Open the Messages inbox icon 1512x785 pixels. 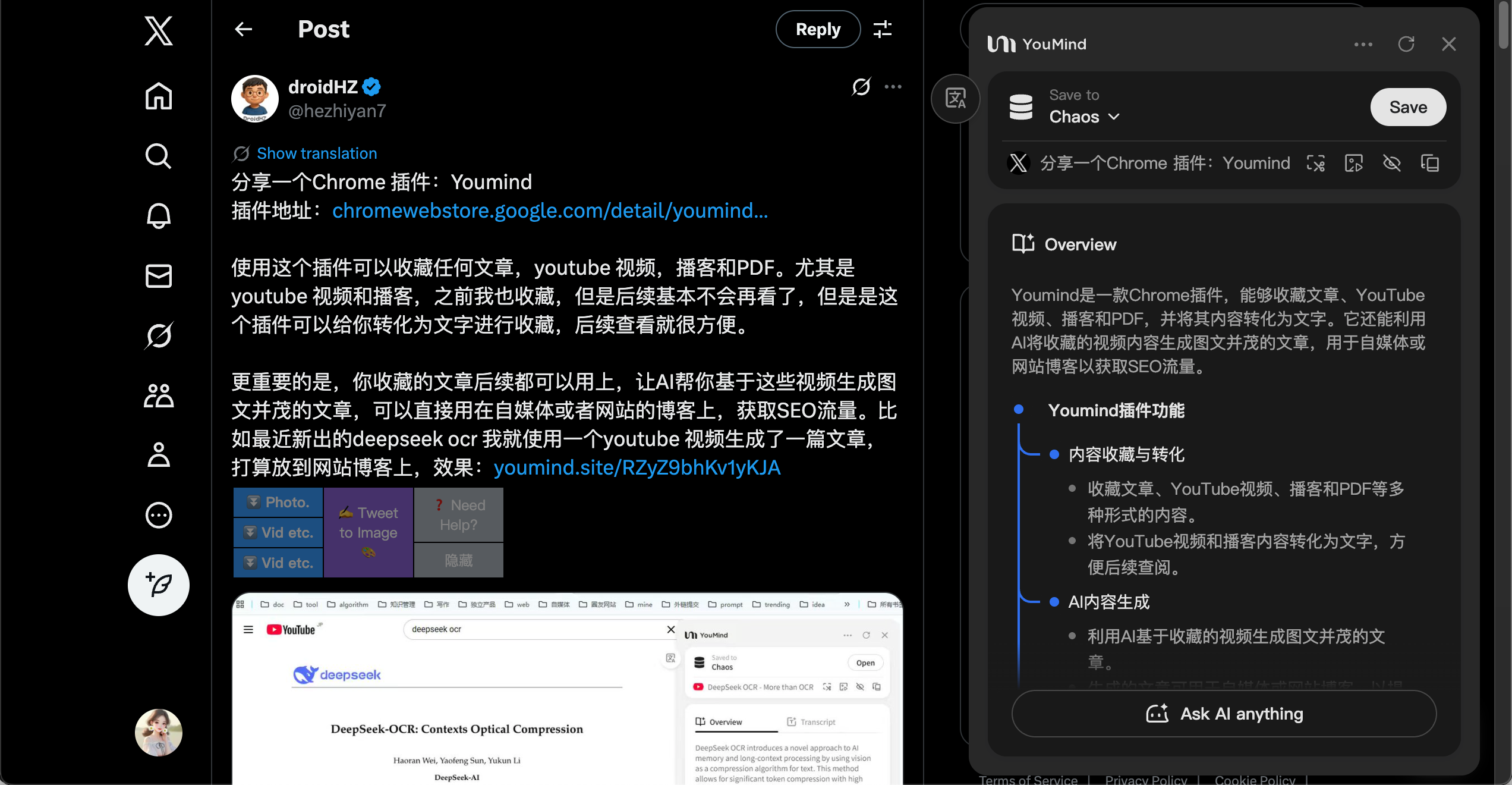[x=158, y=275]
